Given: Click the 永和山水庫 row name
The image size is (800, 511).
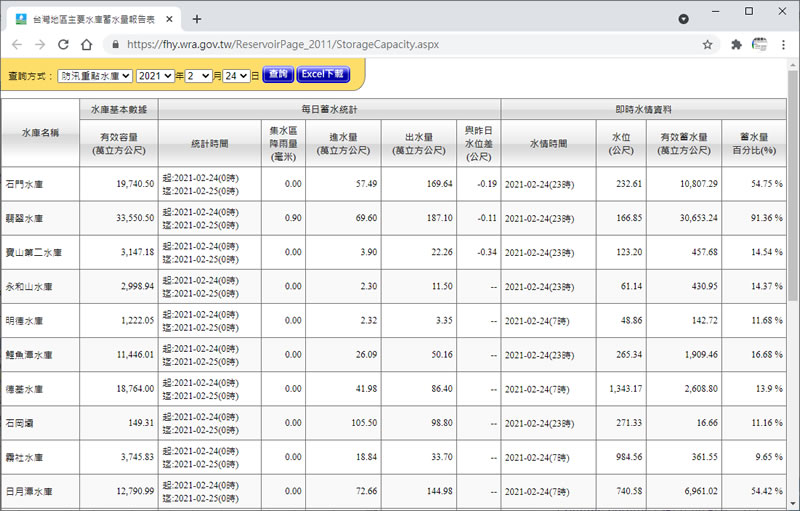Looking at the screenshot, I should 29,287.
